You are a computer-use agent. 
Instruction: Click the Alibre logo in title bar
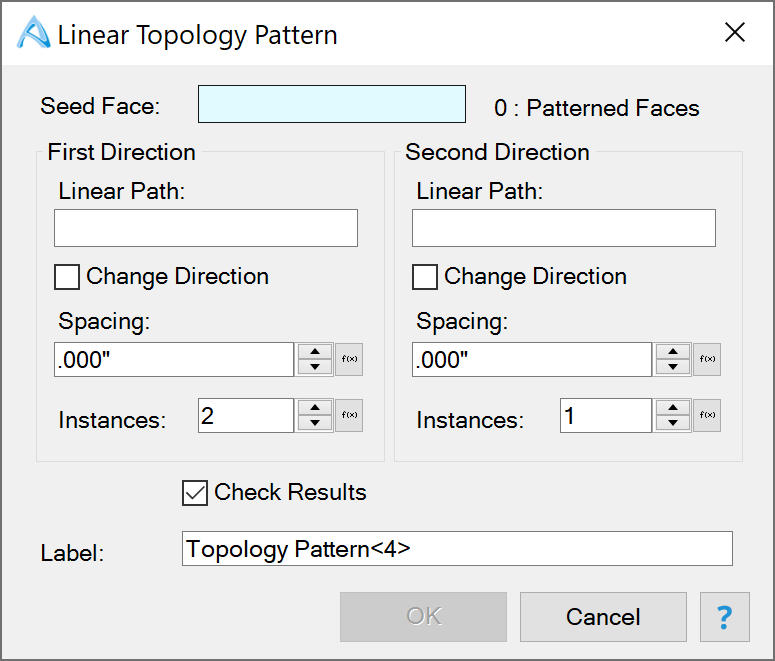pyautogui.click(x=34, y=34)
